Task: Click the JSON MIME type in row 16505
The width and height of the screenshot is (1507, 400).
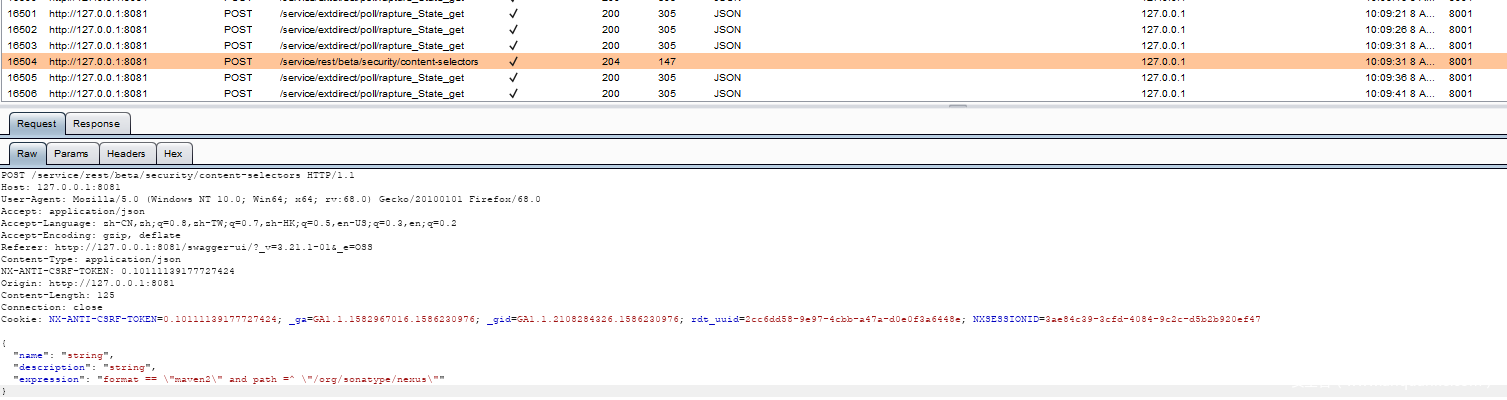Action: 727,77
